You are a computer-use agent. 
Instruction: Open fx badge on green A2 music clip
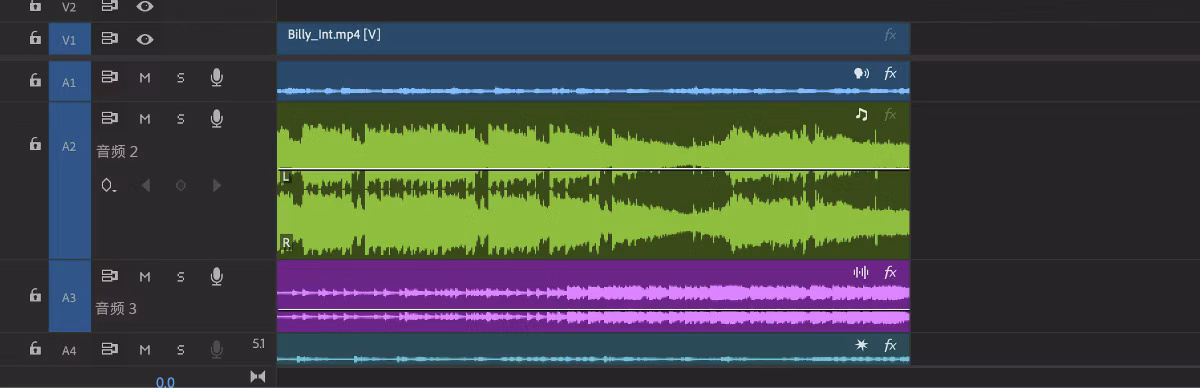[x=890, y=114]
